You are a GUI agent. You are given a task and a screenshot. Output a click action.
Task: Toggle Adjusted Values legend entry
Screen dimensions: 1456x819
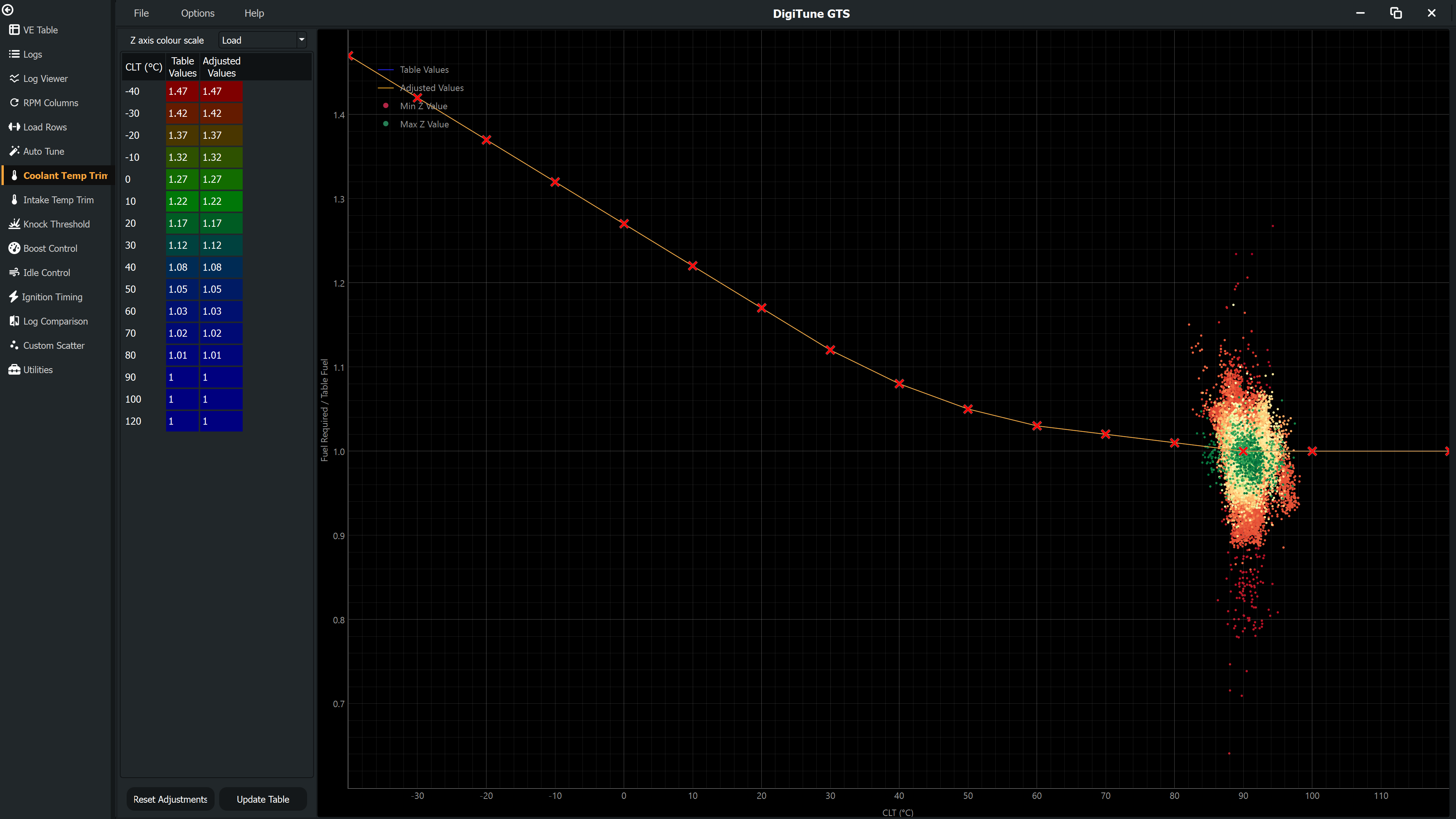(x=421, y=88)
